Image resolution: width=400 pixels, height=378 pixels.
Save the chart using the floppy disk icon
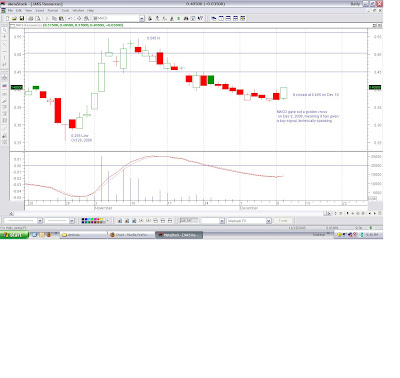22,18
